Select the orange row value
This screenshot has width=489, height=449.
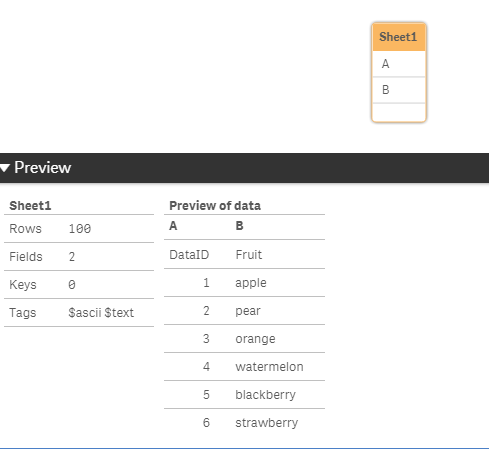255,339
